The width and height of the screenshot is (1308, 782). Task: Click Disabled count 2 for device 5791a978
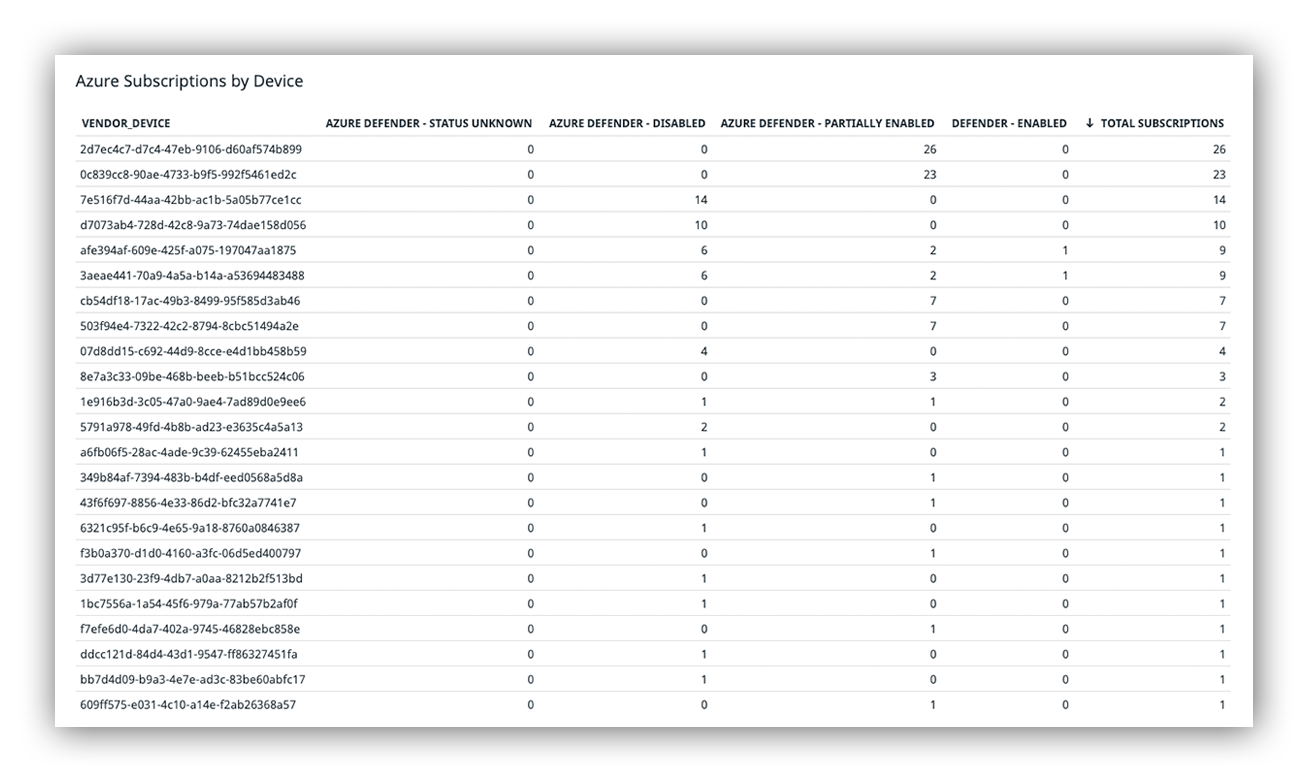pyautogui.click(x=704, y=427)
